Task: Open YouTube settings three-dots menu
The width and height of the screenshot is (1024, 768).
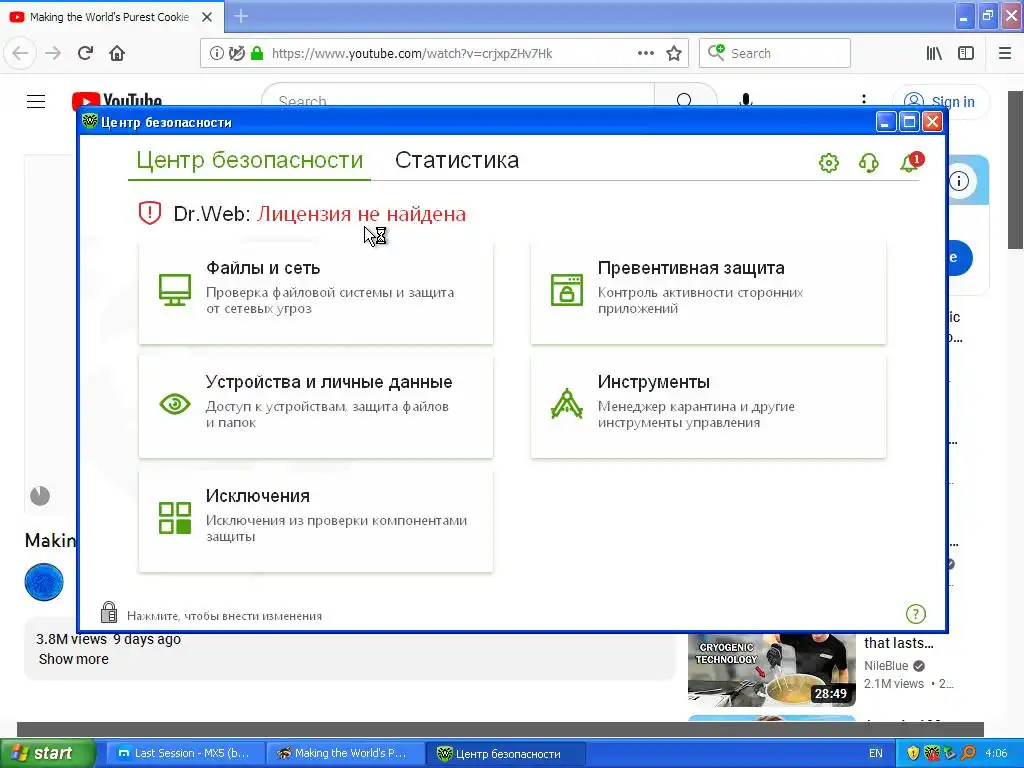Action: 864,99
